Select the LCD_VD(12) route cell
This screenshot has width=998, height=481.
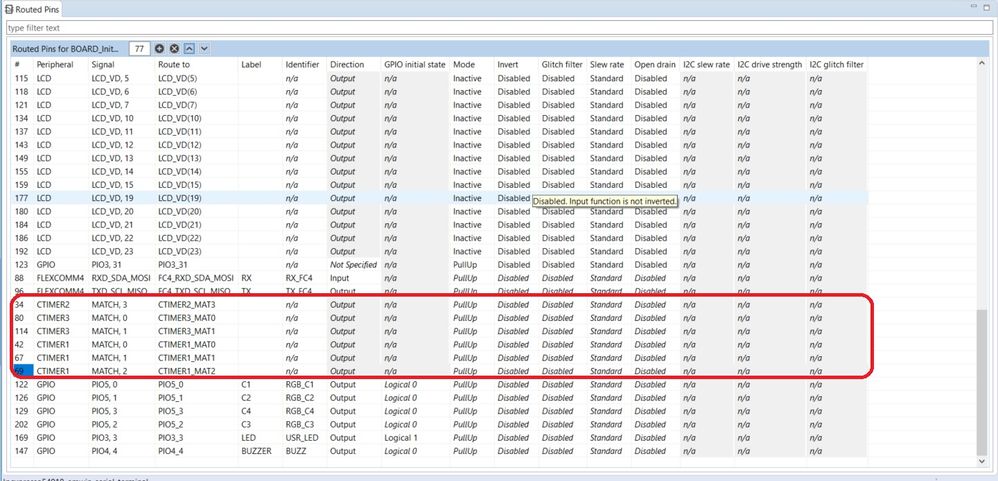[180, 145]
